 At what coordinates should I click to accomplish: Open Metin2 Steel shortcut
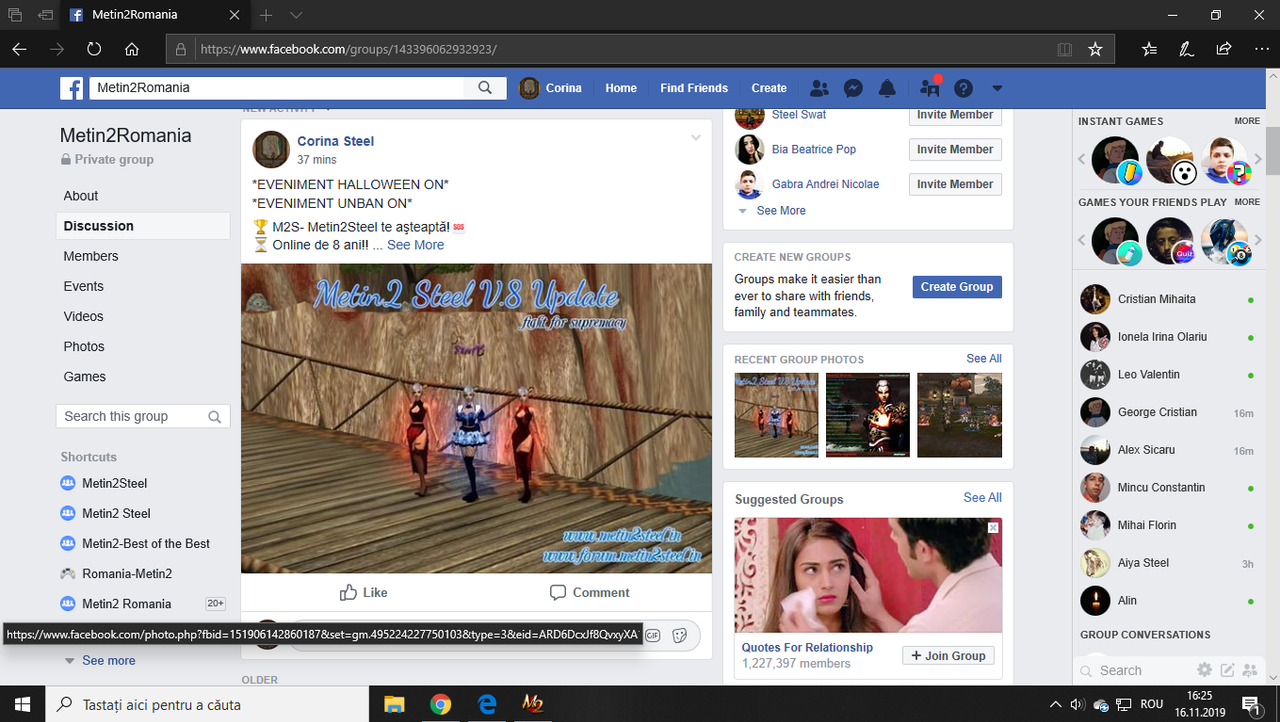point(116,513)
